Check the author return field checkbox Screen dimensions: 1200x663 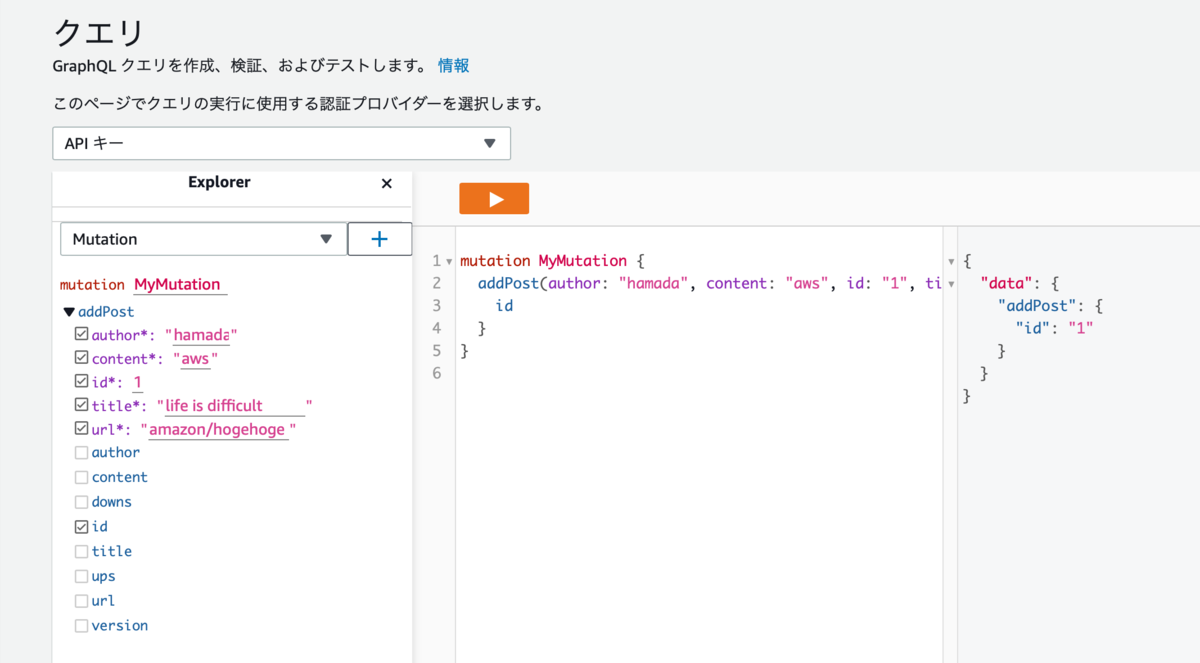pos(81,452)
